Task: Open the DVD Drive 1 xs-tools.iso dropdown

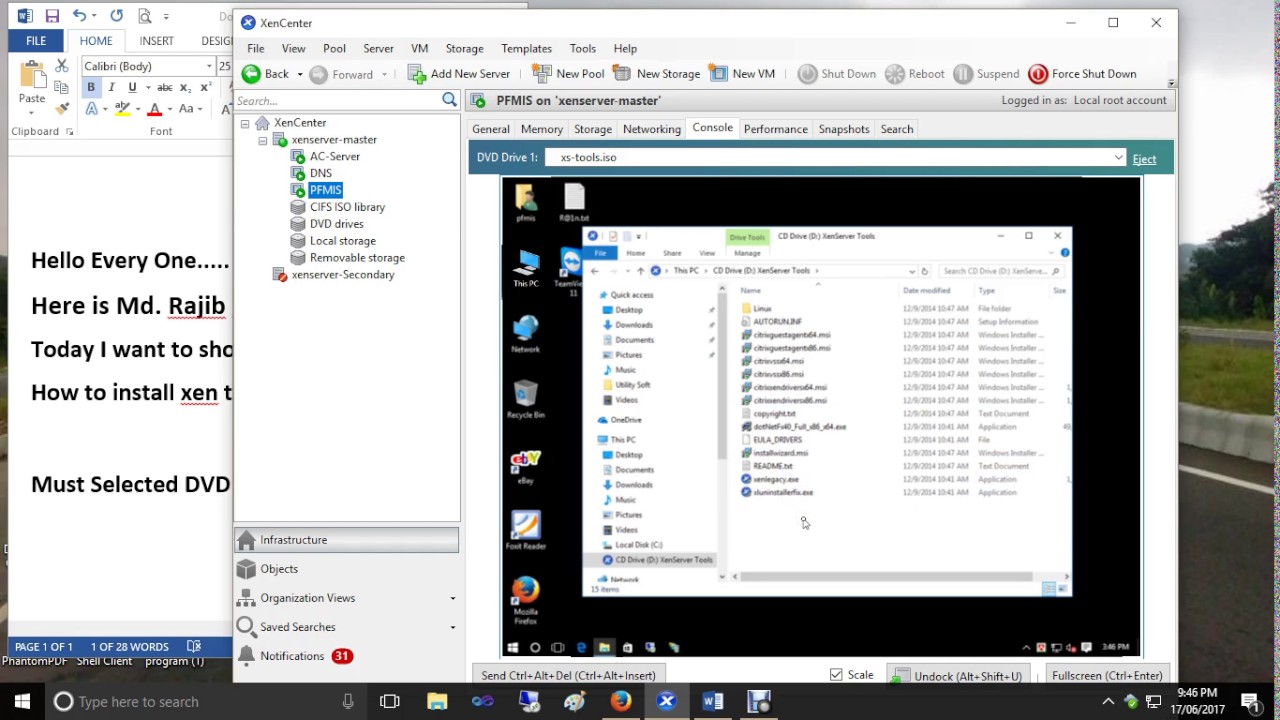Action: pos(1118,157)
